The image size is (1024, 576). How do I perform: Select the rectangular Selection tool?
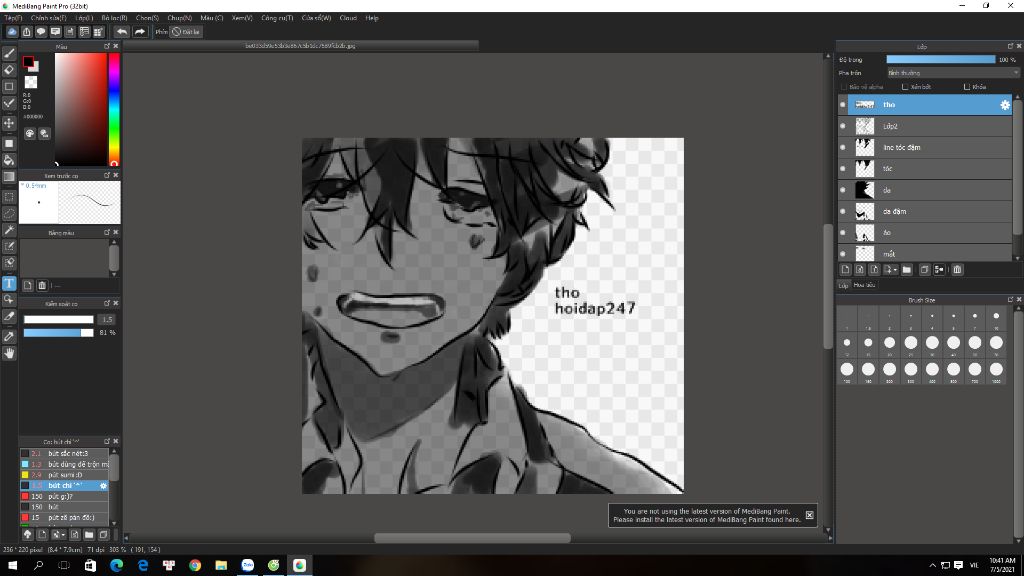(x=9, y=197)
